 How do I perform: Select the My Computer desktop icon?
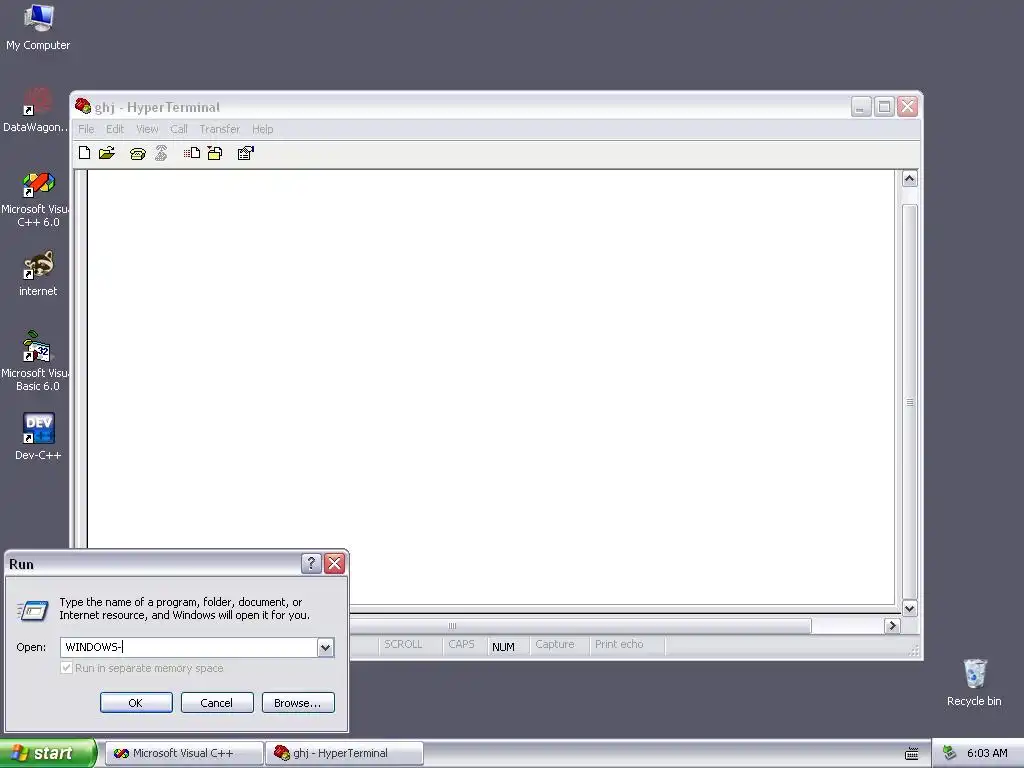tap(39, 27)
